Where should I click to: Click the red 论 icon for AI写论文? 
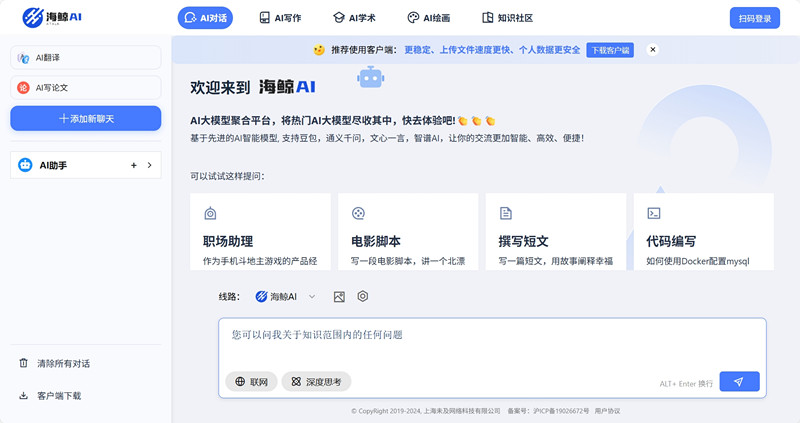pos(23,88)
